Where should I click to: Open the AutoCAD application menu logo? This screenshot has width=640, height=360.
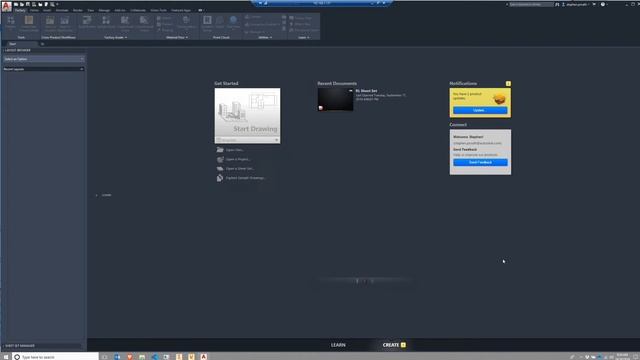click(7, 6)
